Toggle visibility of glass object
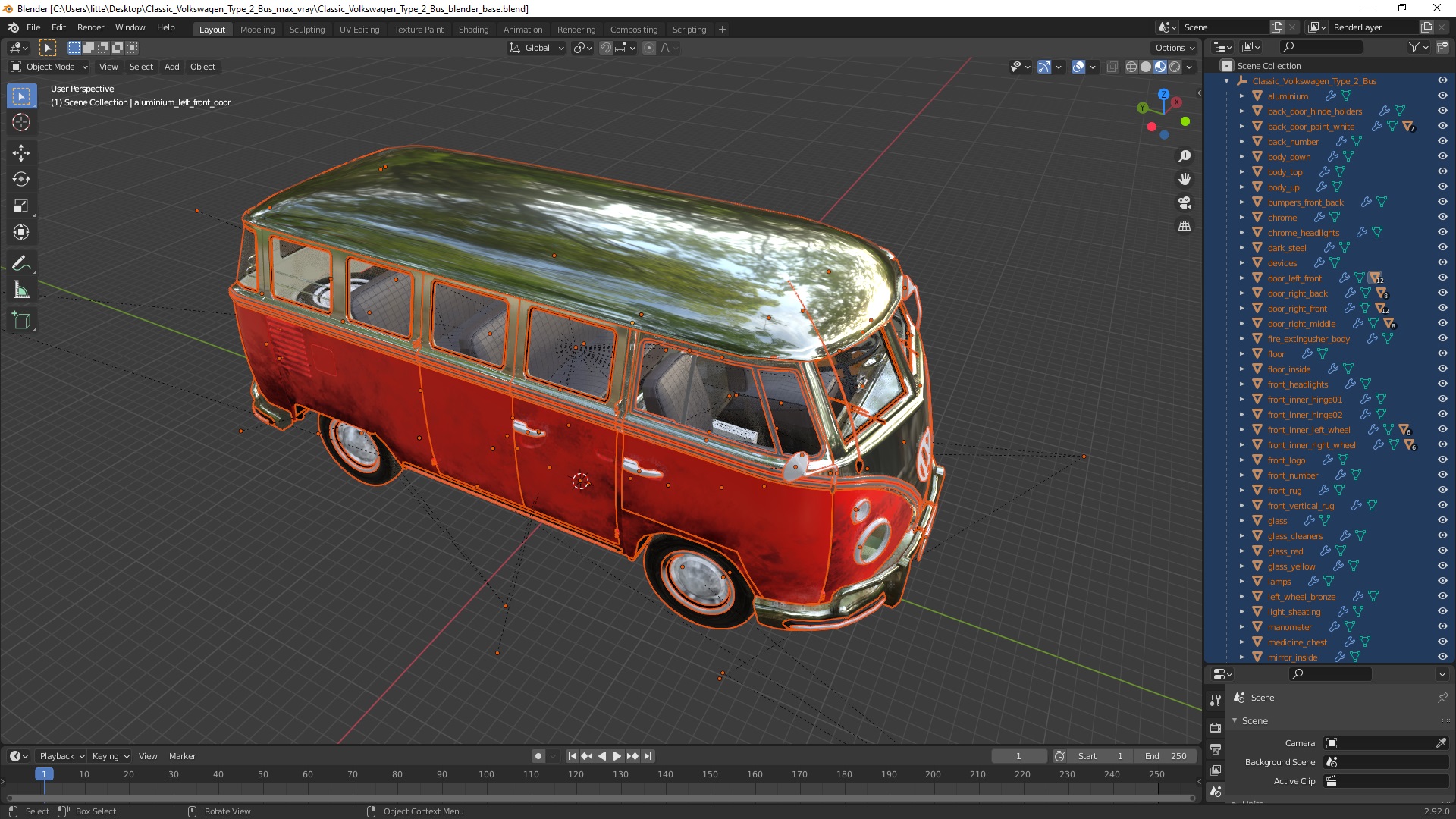The width and height of the screenshot is (1456, 819). [1442, 521]
